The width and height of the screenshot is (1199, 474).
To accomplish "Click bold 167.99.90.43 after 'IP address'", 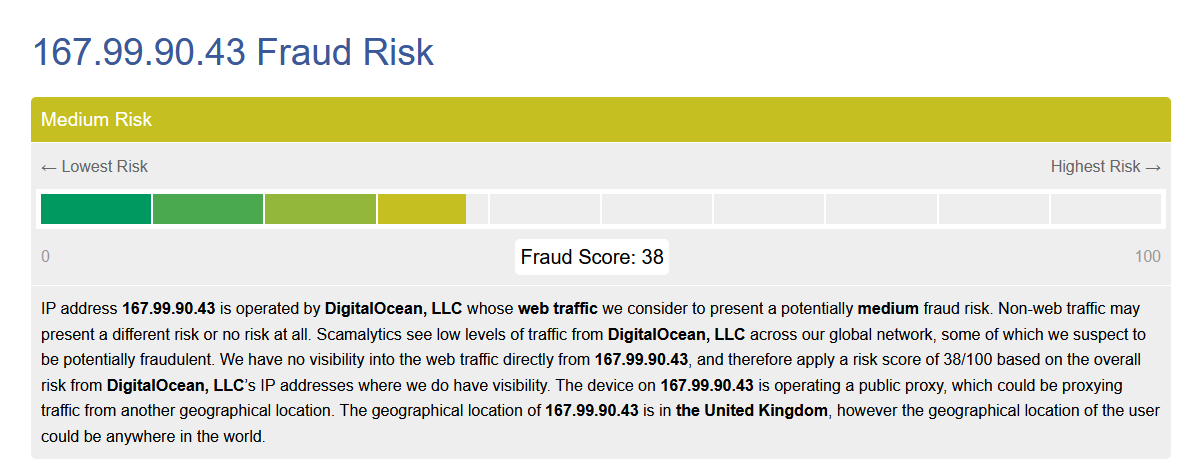I will click(x=169, y=309).
